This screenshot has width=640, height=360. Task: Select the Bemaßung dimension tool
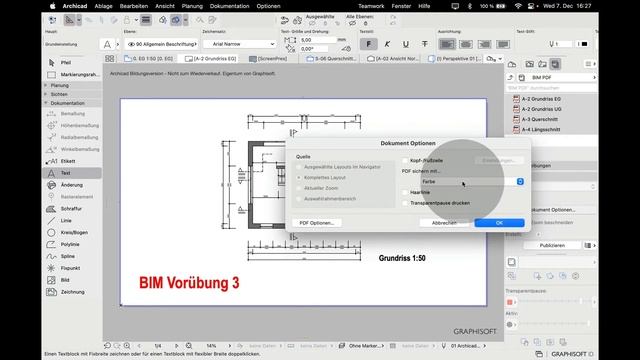click(x=72, y=113)
